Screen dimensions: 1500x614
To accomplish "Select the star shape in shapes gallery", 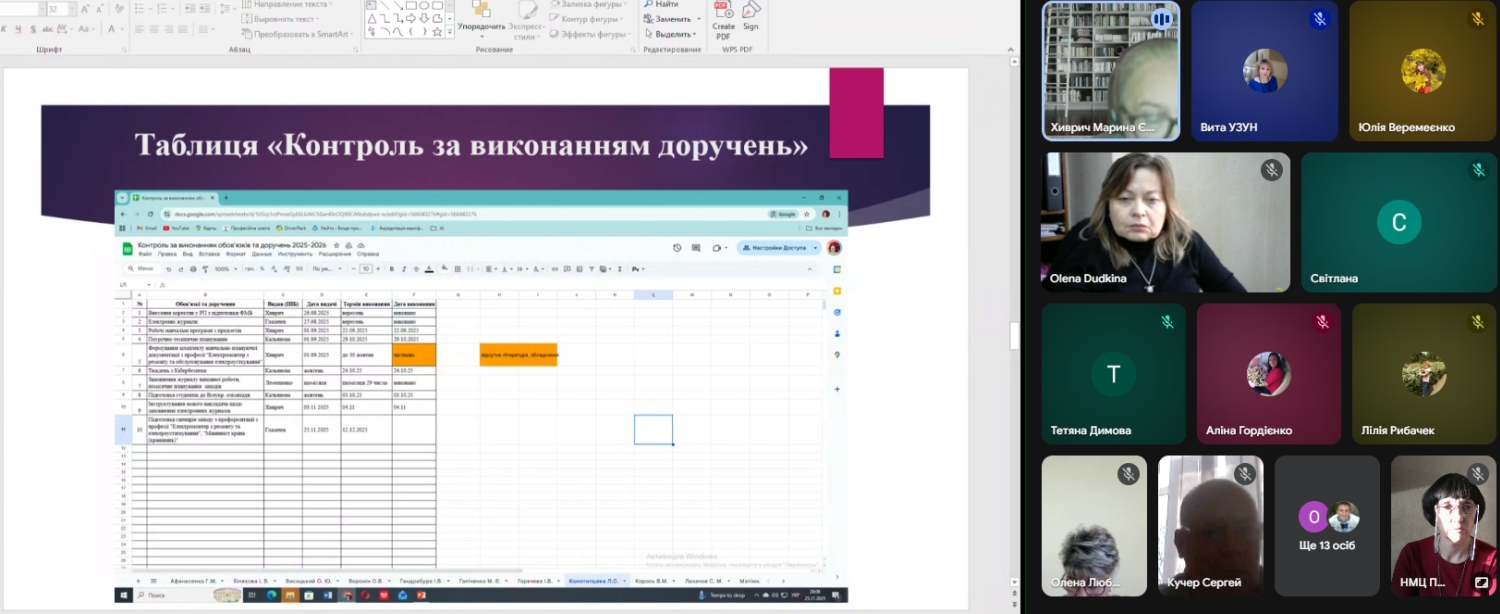I will (437, 31).
